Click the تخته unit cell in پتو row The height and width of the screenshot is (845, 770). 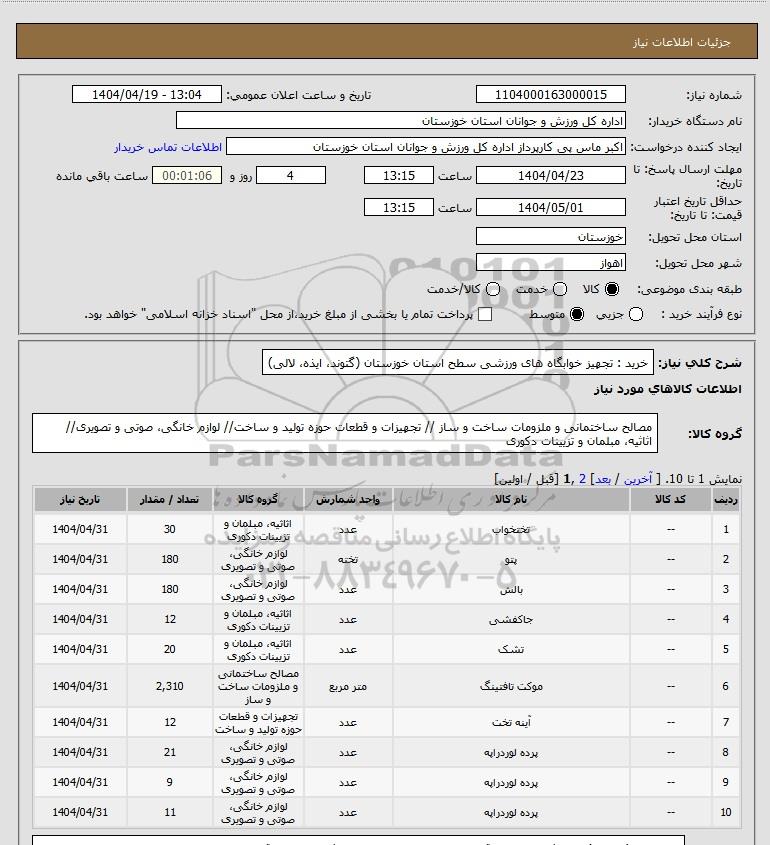point(348,559)
